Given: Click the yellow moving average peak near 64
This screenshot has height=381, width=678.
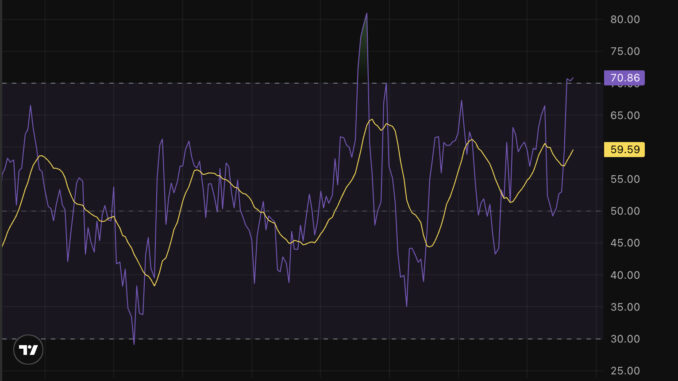Looking at the screenshot, I should click(371, 120).
